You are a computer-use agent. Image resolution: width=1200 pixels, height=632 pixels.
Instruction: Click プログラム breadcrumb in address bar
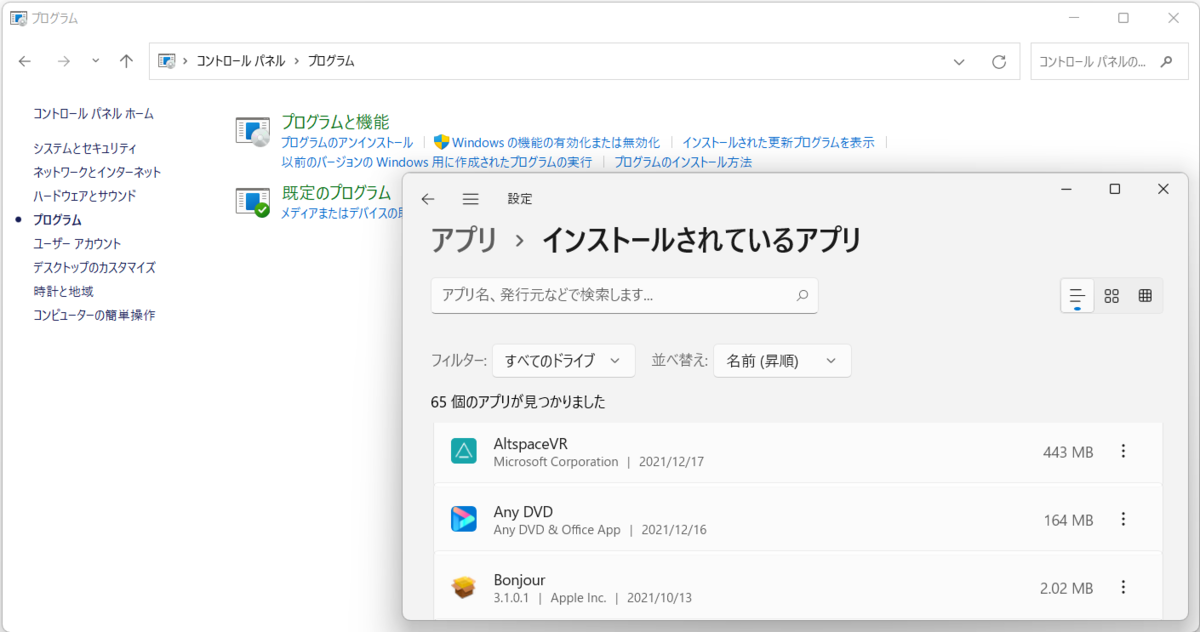point(331,61)
